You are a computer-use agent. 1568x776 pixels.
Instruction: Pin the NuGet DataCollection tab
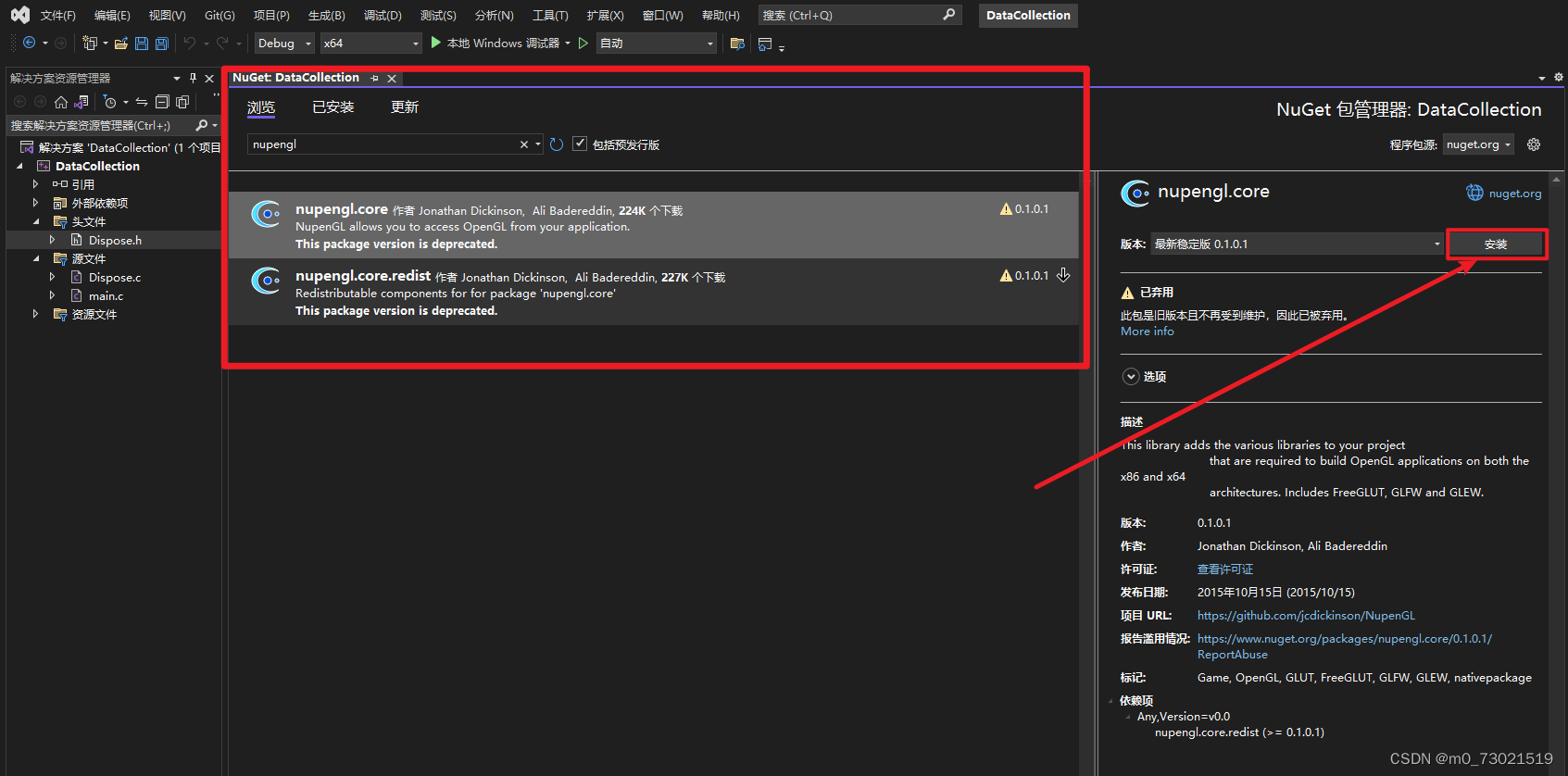(375, 79)
